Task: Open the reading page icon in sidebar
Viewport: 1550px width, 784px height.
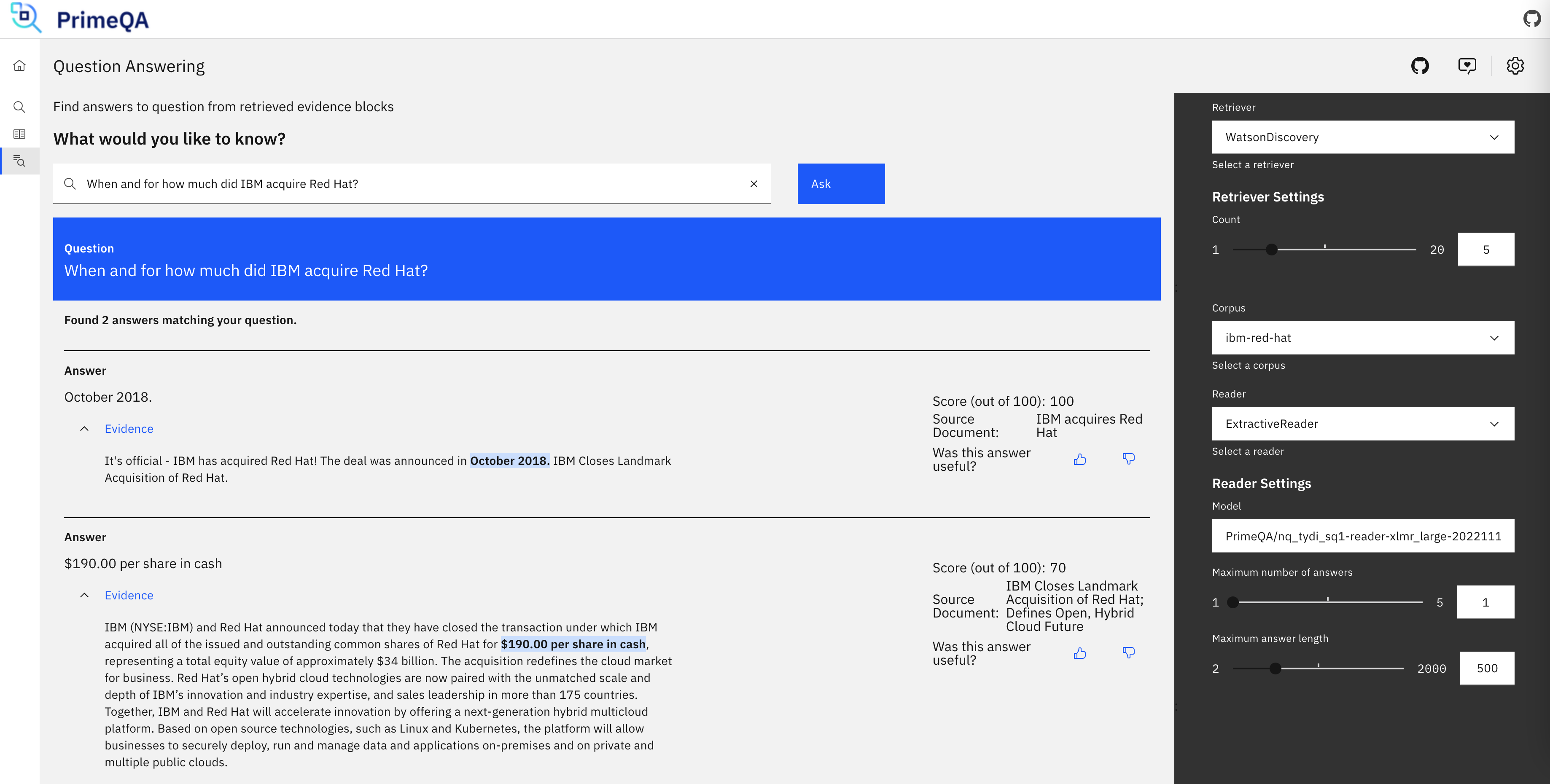Action: coord(19,134)
